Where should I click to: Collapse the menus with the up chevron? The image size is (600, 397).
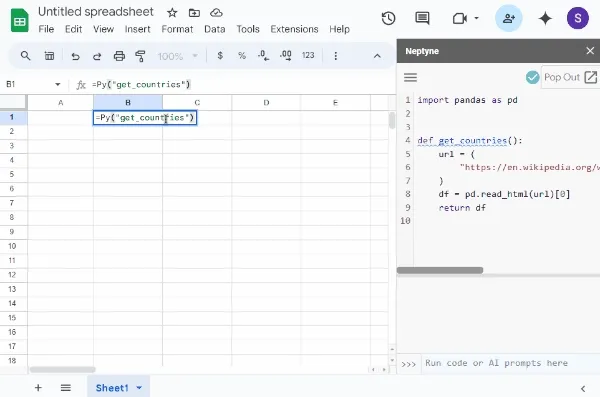point(377,56)
